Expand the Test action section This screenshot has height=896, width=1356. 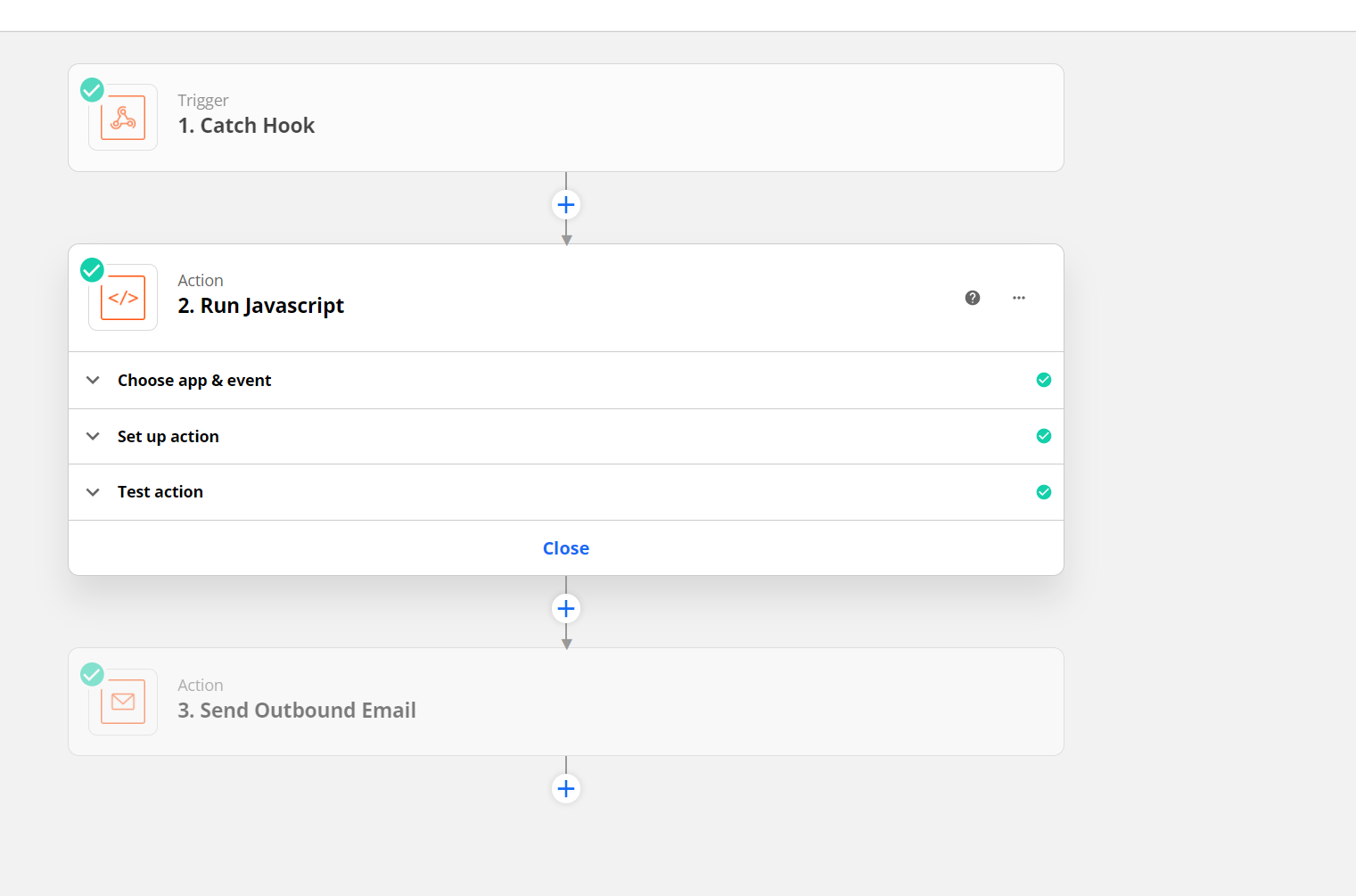coord(93,492)
